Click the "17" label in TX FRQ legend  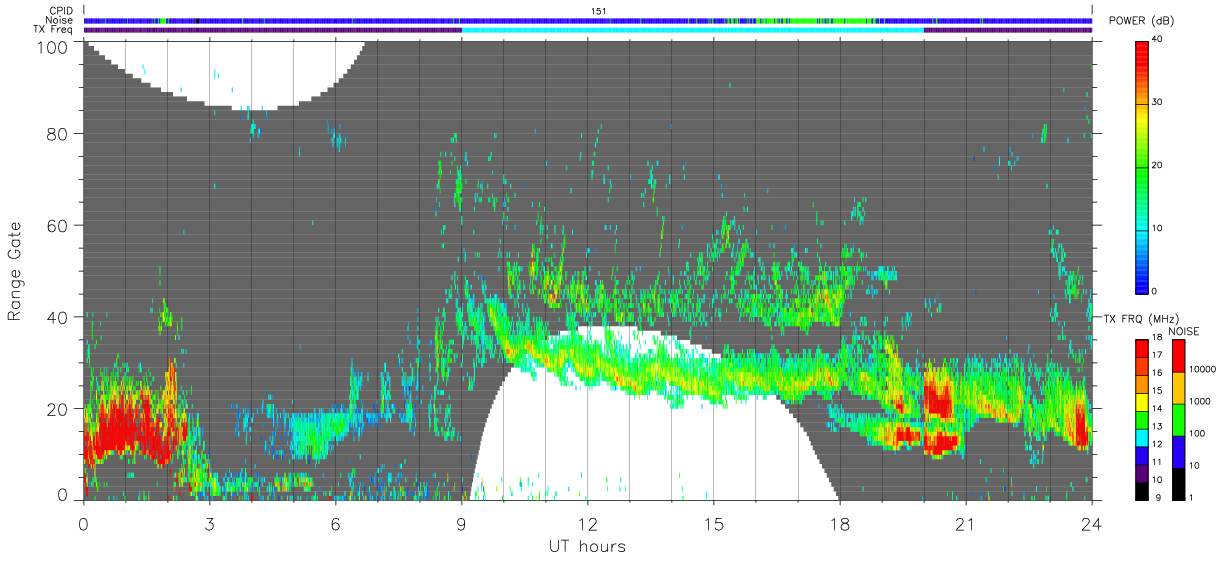point(1157,355)
